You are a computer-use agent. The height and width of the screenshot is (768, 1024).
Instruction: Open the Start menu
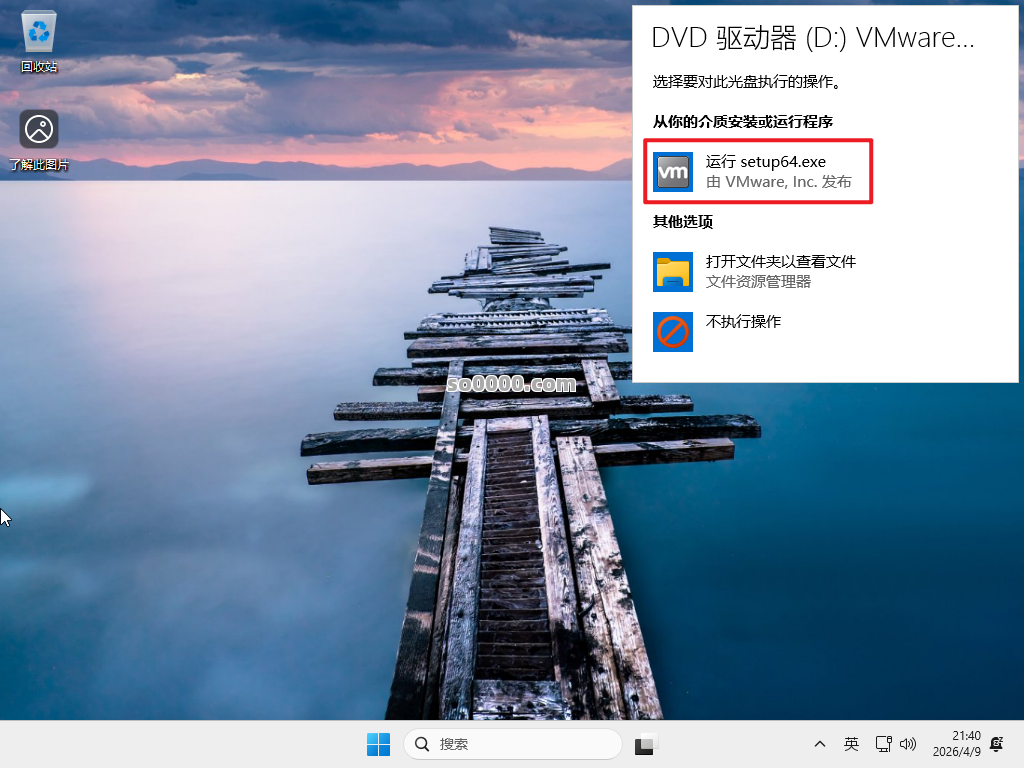coord(378,744)
